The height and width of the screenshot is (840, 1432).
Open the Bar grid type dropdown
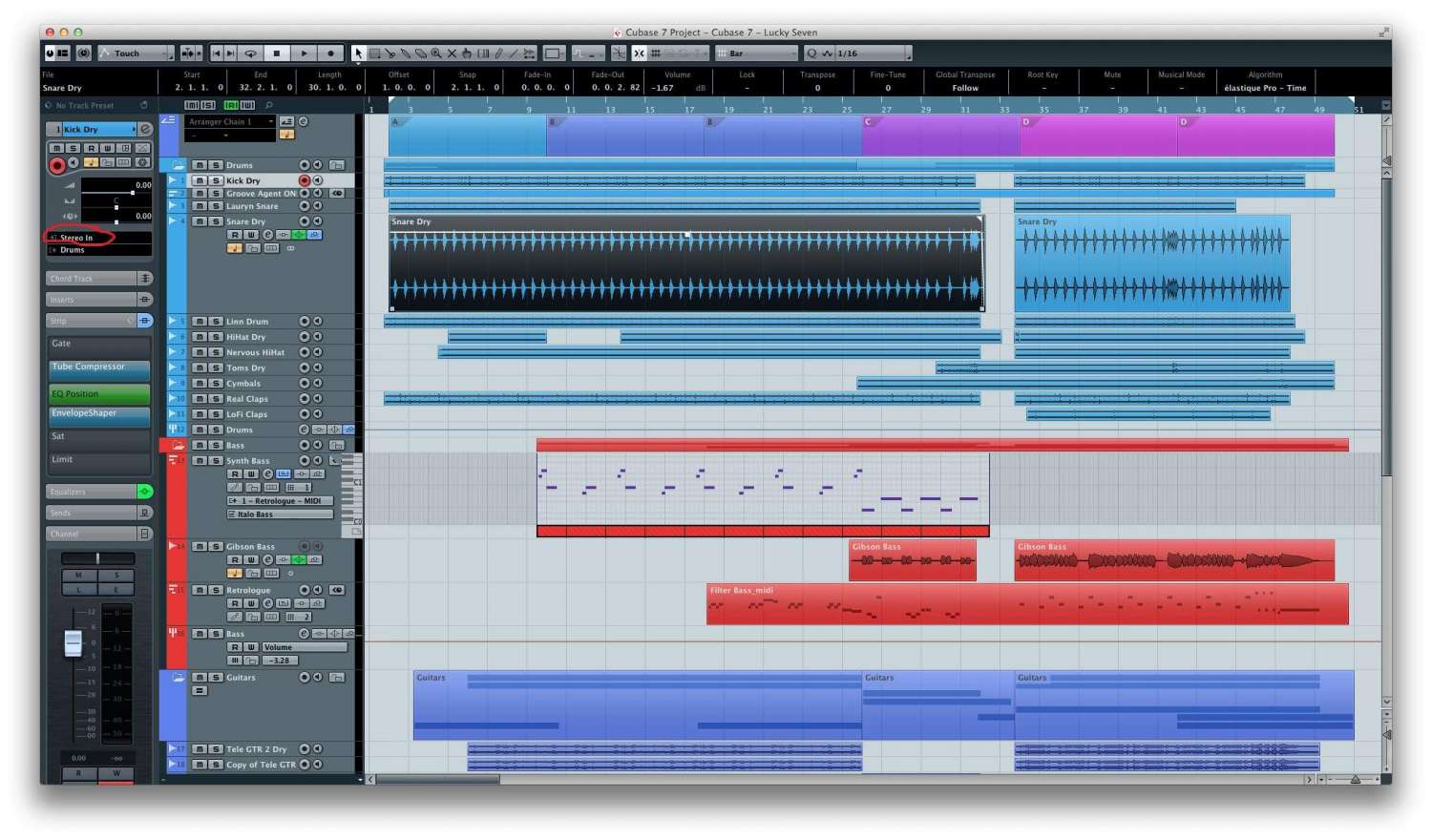[x=759, y=53]
